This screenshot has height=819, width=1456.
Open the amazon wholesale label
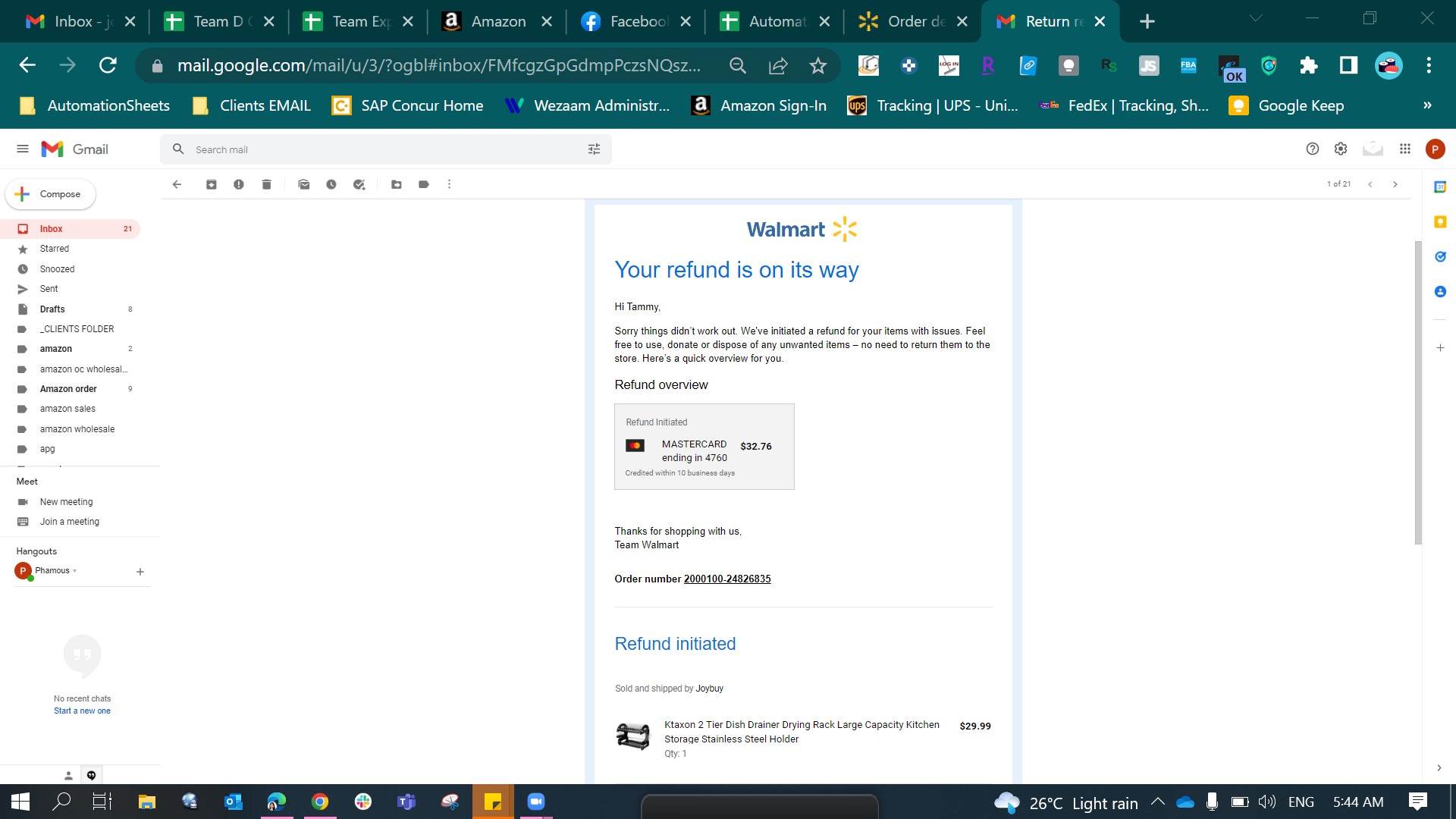point(71,429)
